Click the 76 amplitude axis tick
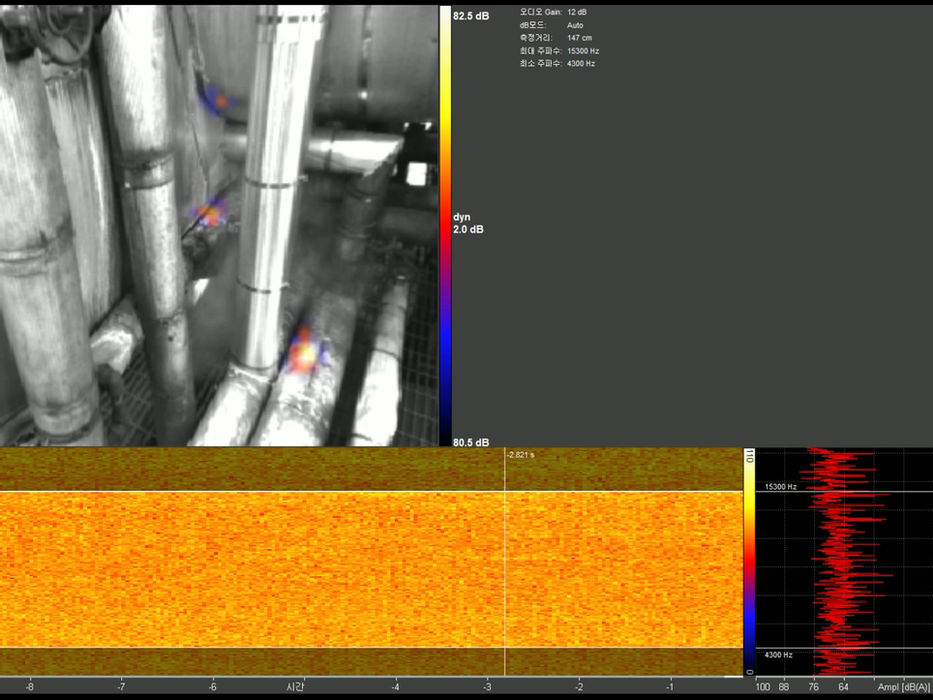933x700 pixels. pos(813,687)
